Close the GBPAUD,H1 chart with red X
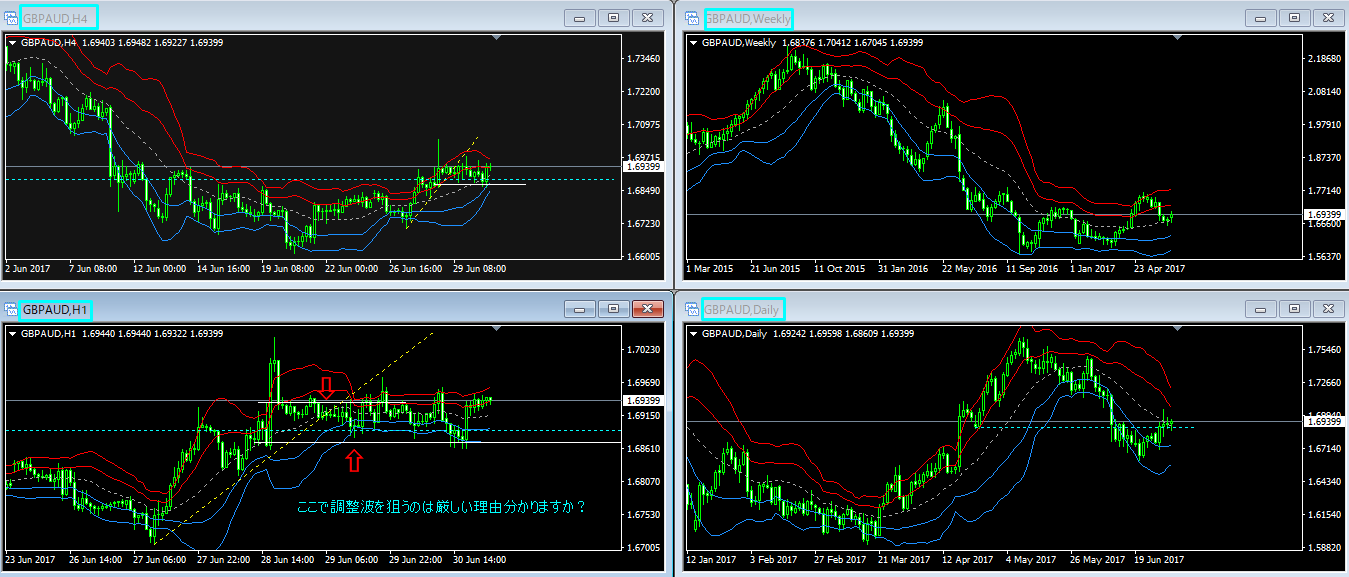Image resolution: width=1349 pixels, height=577 pixels. pos(648,310)
